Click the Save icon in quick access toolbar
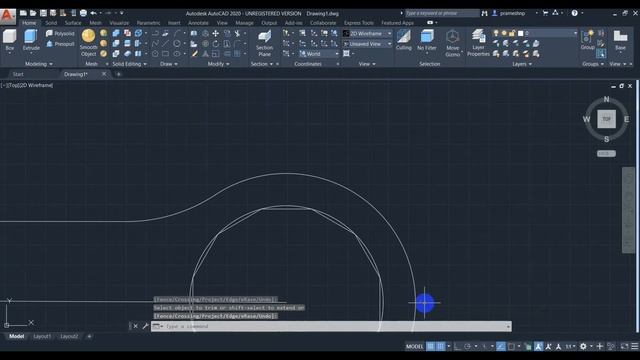640x360 pixels. tap(43, 13)
